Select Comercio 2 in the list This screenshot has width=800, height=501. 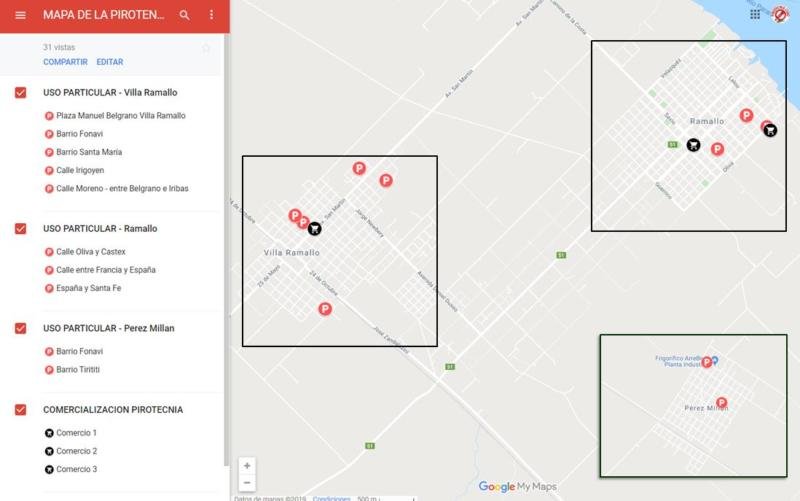(x=76, y=452)
